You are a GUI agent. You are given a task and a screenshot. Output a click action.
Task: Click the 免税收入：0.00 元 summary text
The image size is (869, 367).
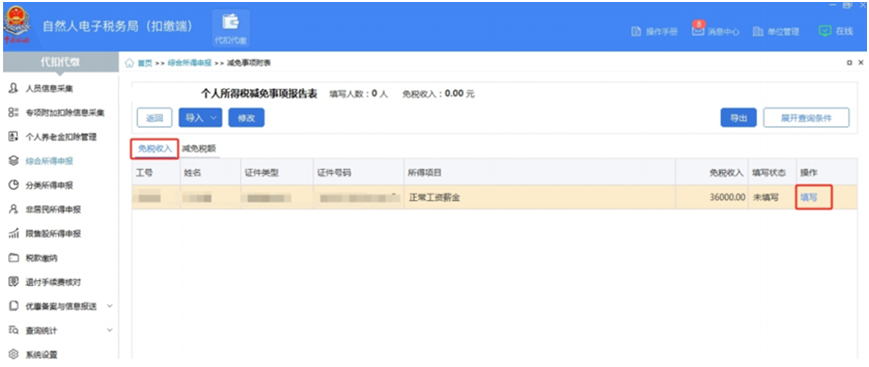point(438,94)
